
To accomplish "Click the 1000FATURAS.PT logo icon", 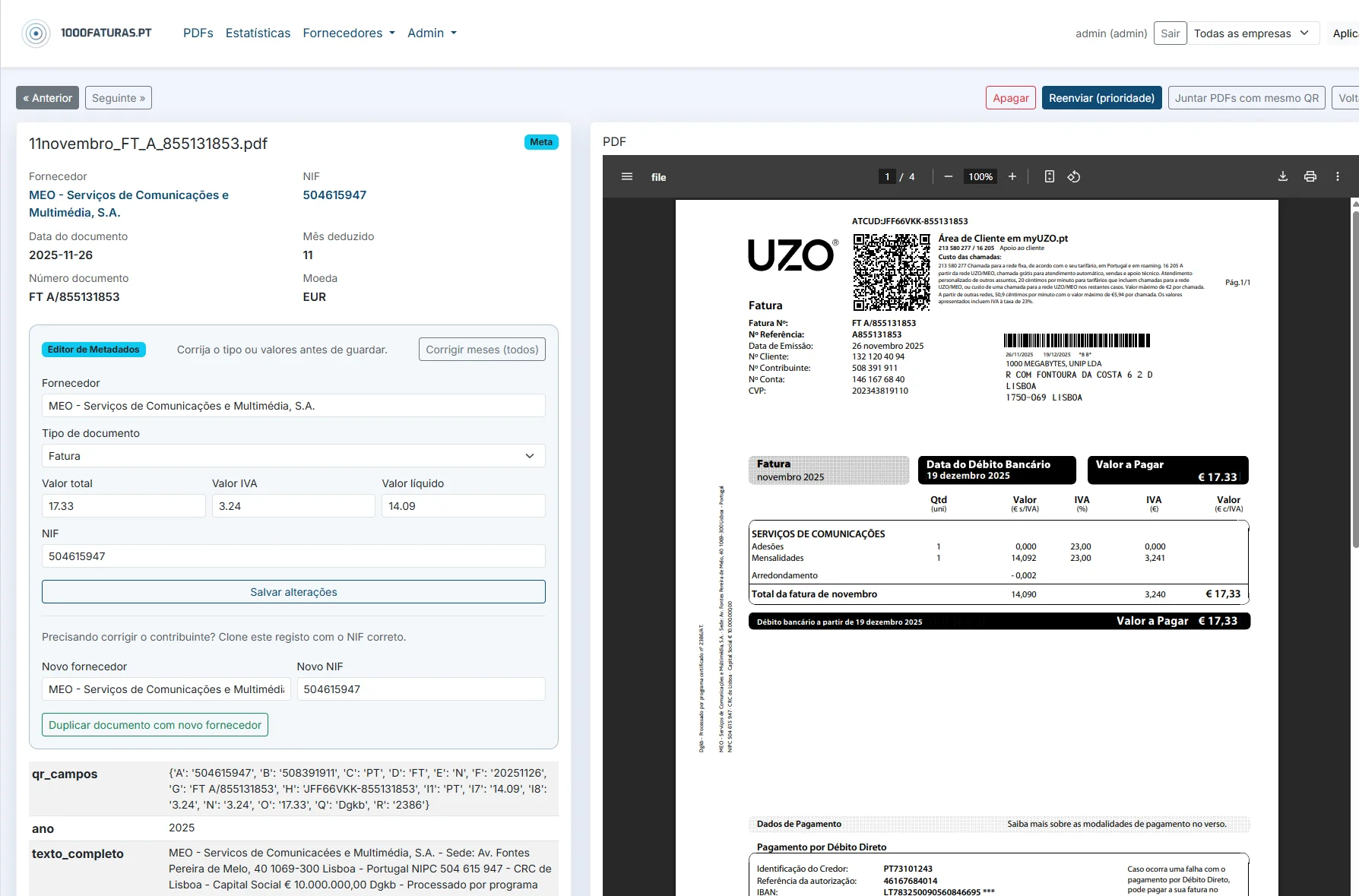I will click(36, 33).
